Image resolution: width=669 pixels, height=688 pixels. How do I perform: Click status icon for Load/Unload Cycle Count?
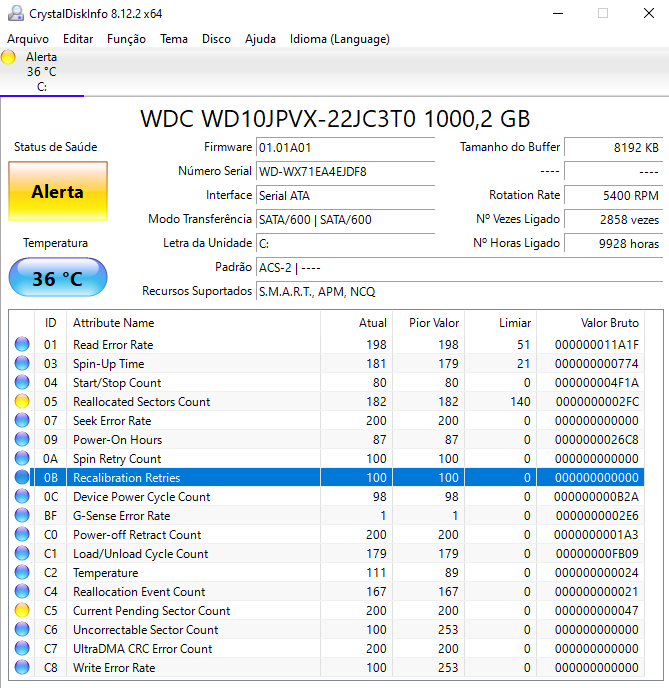22,554
